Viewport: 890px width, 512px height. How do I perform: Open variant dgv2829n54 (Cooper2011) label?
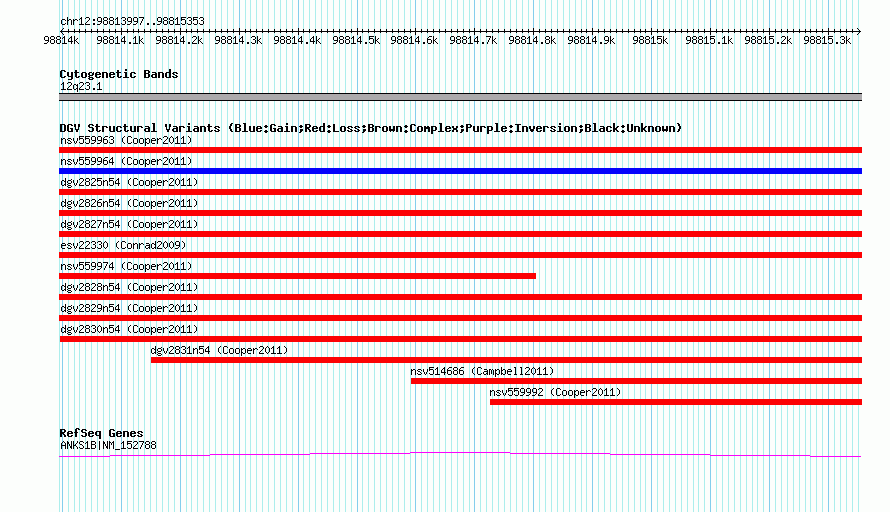[x=129, y=308]
